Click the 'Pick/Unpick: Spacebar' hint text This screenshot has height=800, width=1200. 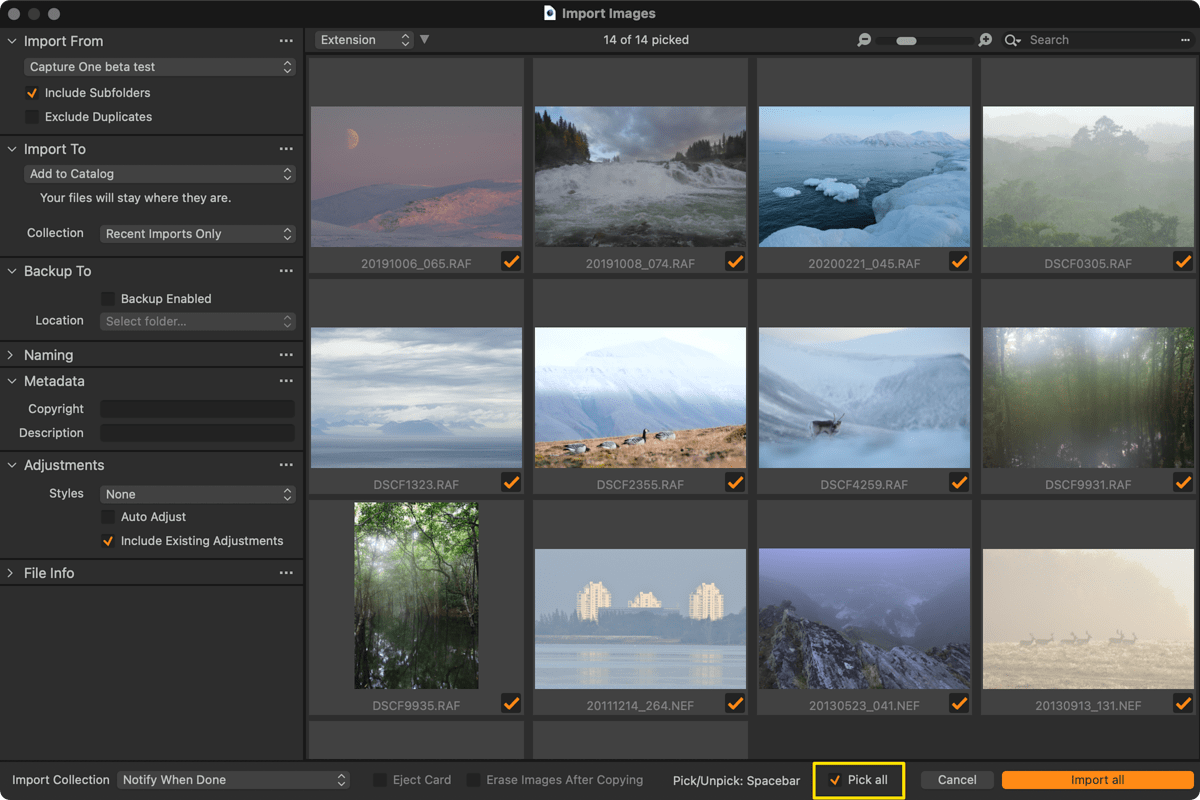(x=737, y=780)
